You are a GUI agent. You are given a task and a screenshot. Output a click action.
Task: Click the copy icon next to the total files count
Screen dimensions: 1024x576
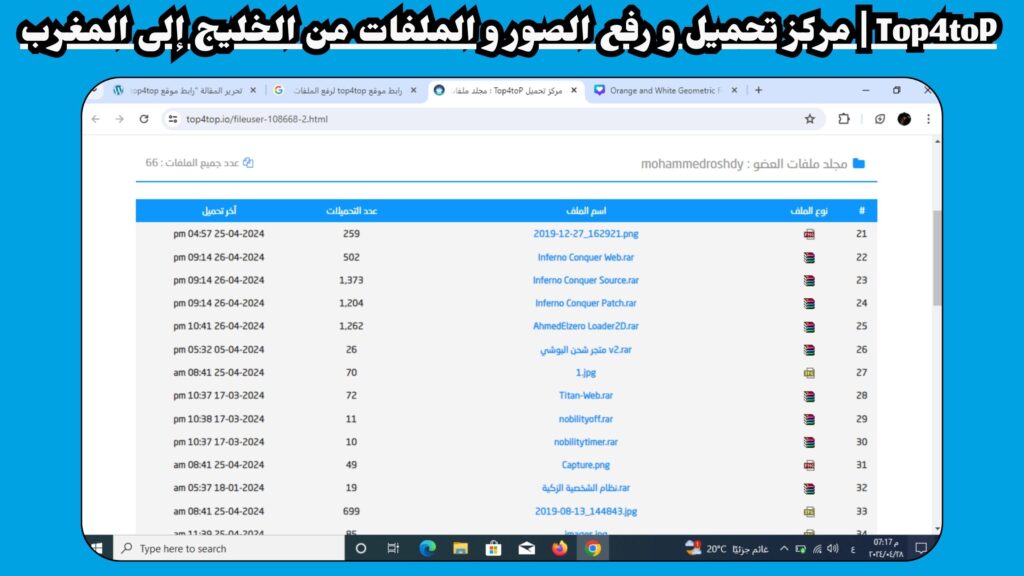click(x=247, y=162)
